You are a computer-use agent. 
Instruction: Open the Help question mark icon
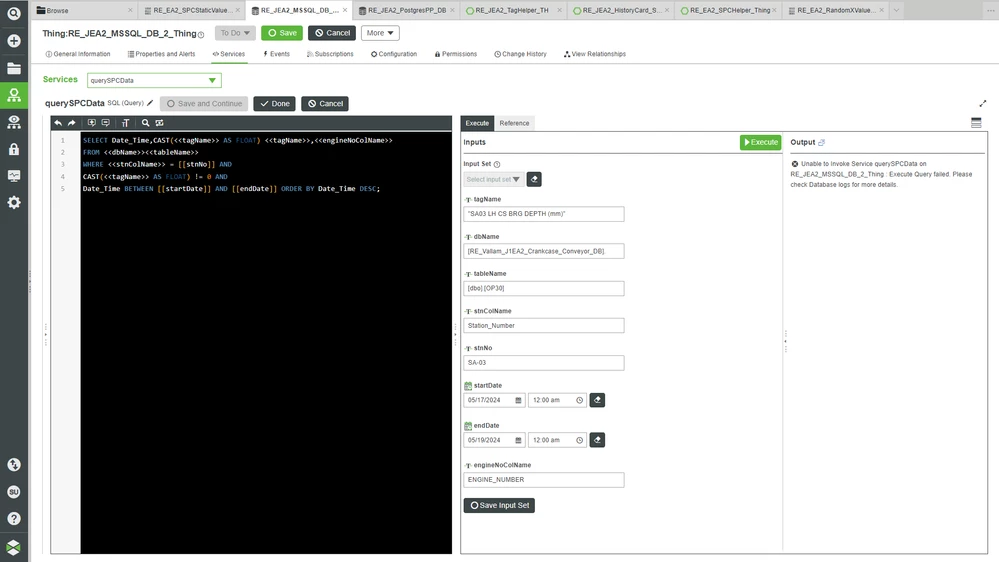13,519
